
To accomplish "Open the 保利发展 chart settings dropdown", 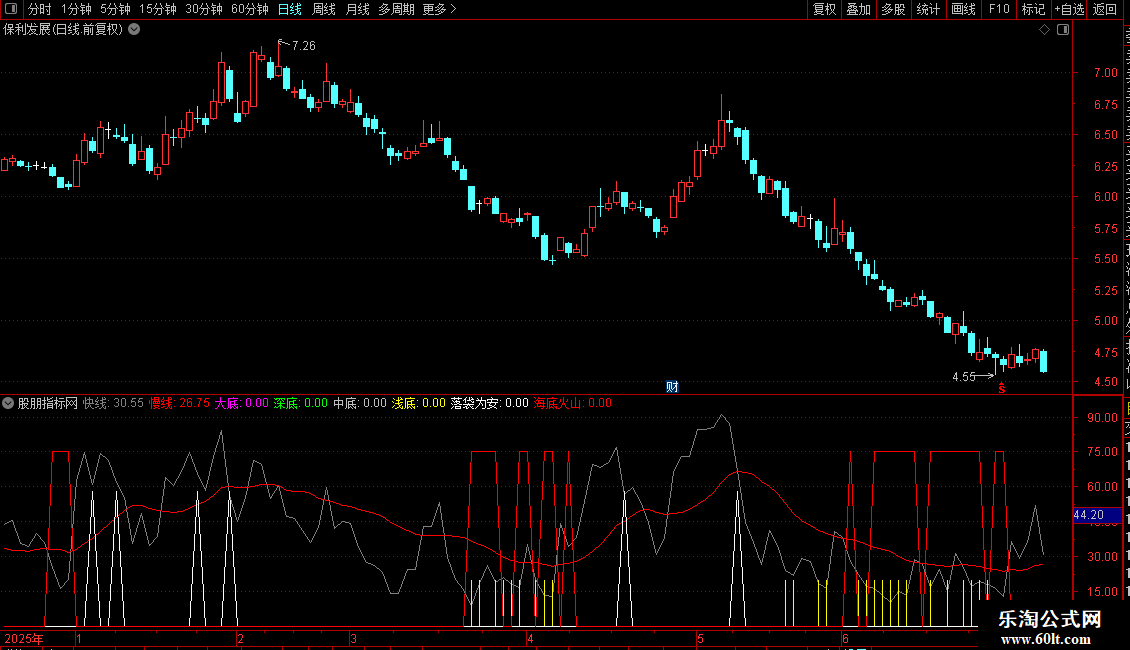I will tap(134, 30).
